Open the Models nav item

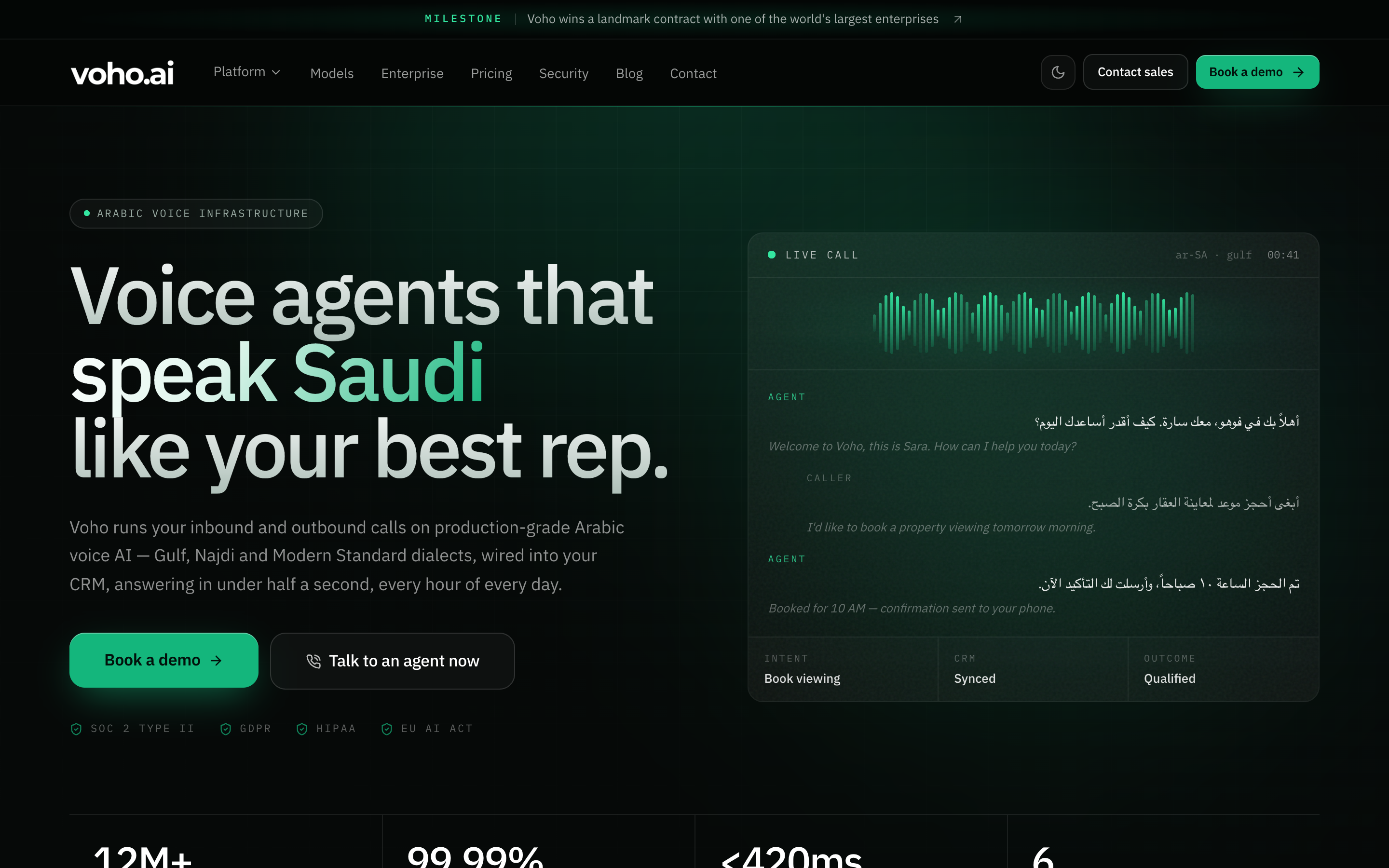332,73
